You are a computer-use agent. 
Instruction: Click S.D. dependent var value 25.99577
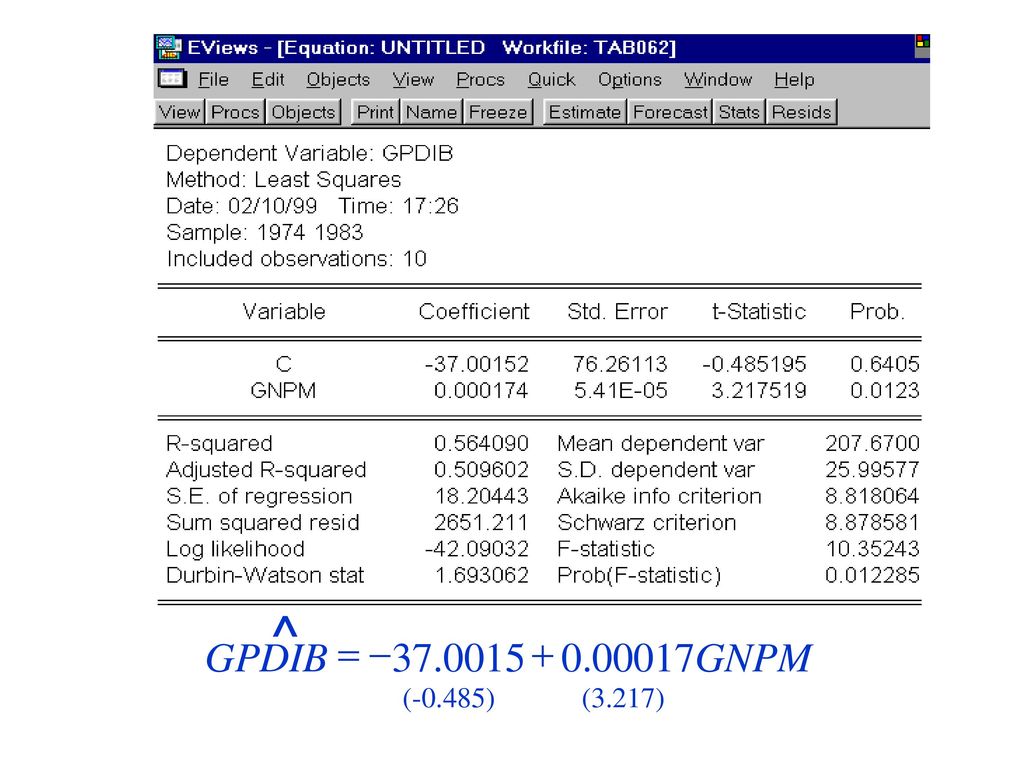tap(872, 470)
